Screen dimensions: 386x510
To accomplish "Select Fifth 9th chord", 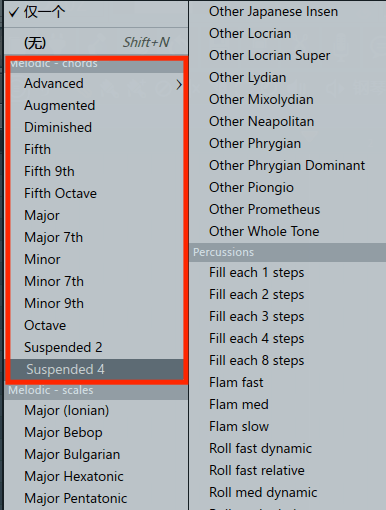I will [x=96, y=172].
